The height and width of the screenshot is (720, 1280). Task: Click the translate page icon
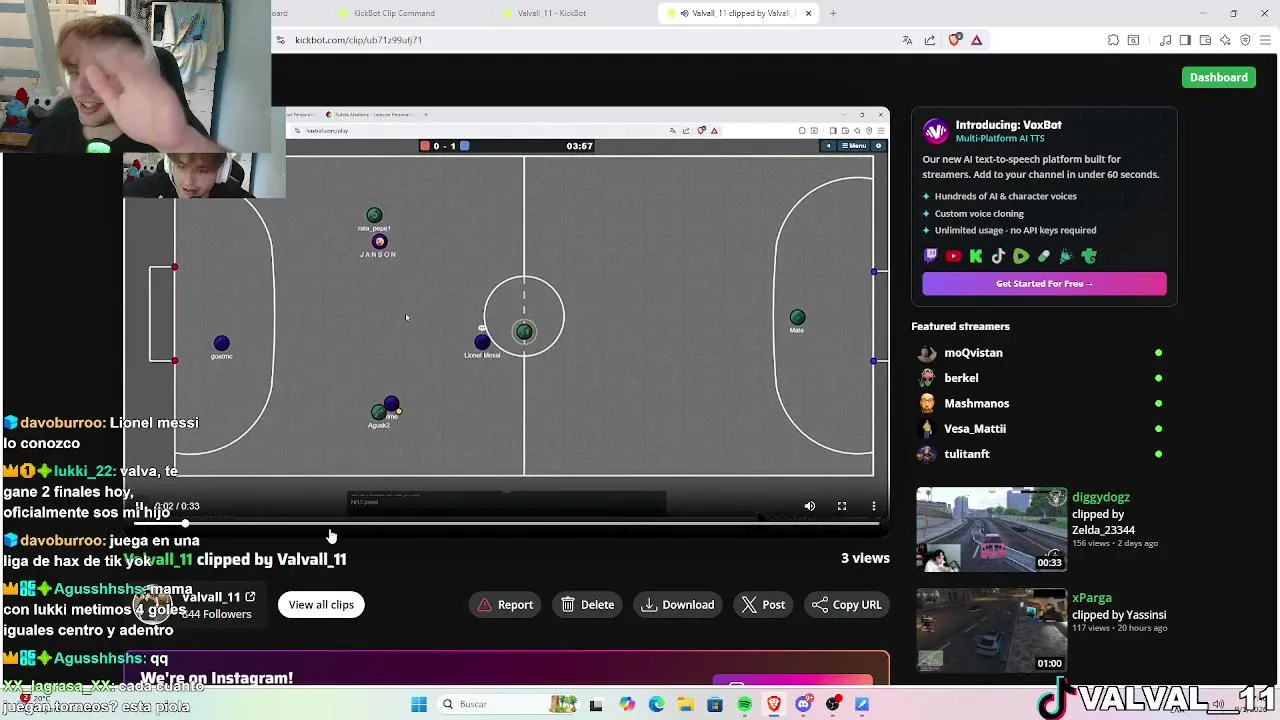[x=907, y=40]
